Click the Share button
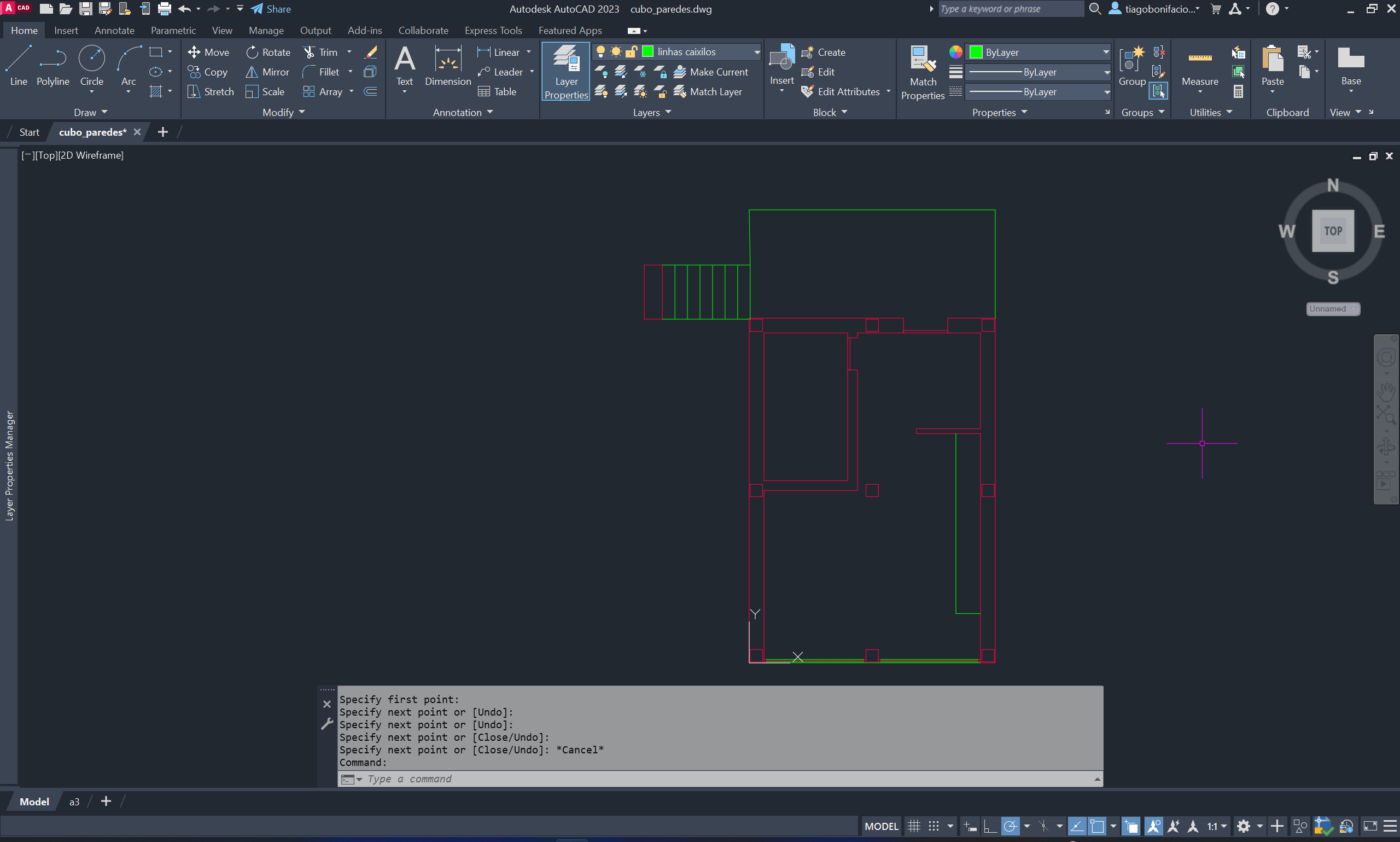This screenshot has width=1400, height=842. pyautogui.click(x=271, y=9)
